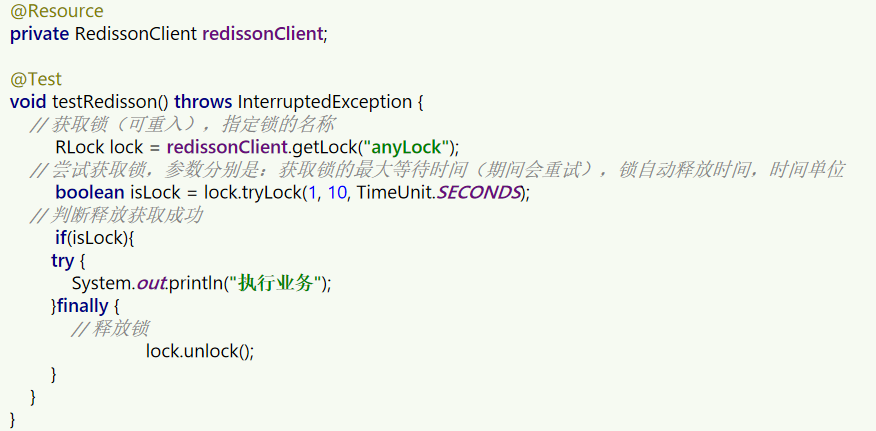The image size is (876, 431).
Task: Select the "执行业务" string literal
Action: tap(275, 283)
